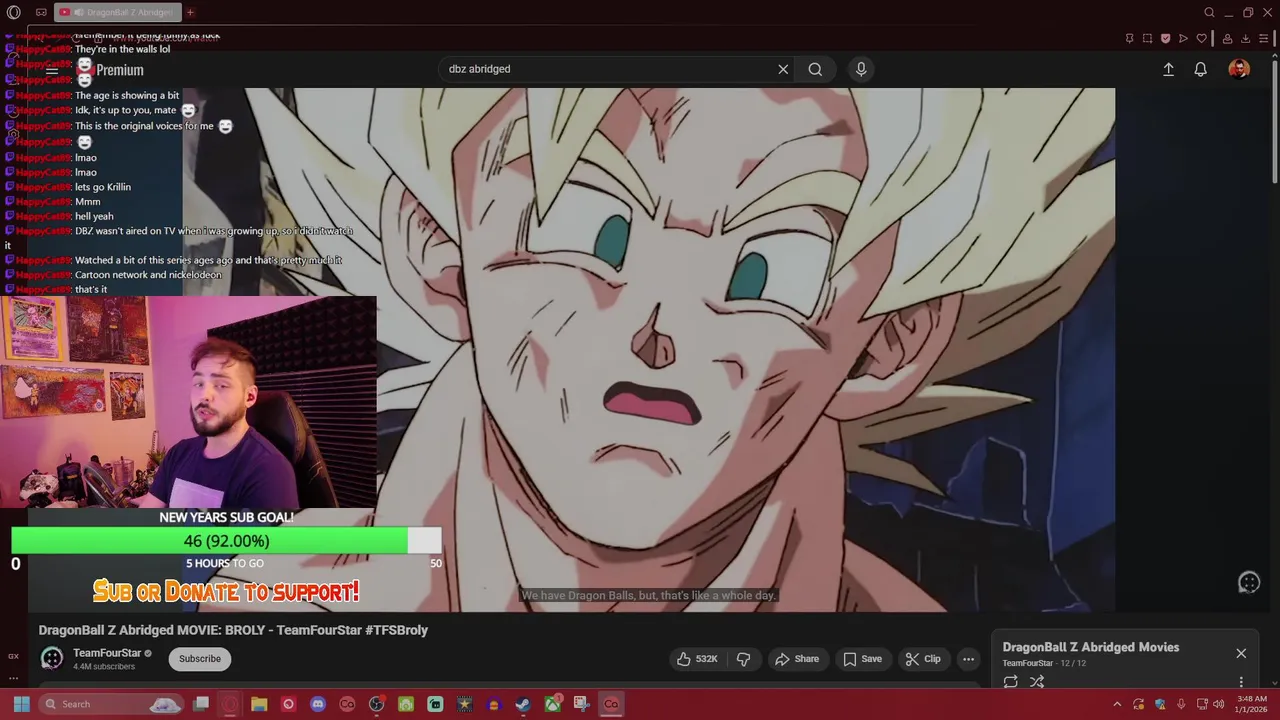Open the YouTube account avatar menu
This screenshot has width=1280, height=720.
1239,69
